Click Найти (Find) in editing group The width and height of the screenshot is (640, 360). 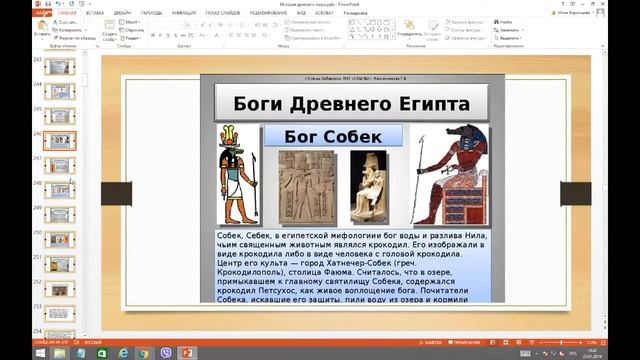pos(503,22)
